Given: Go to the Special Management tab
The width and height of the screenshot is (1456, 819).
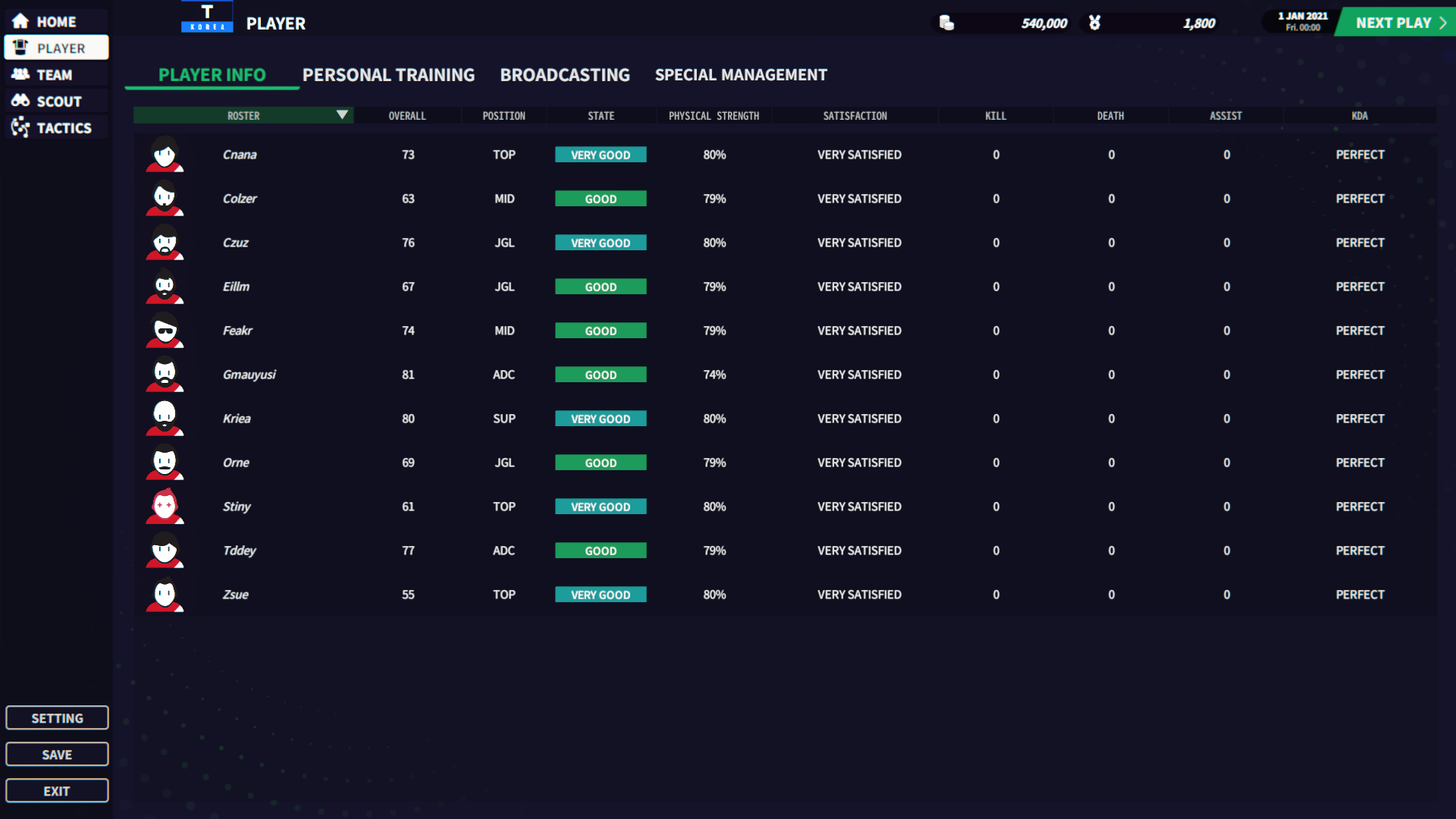Looking at the screenshot, I should point(741,75).
